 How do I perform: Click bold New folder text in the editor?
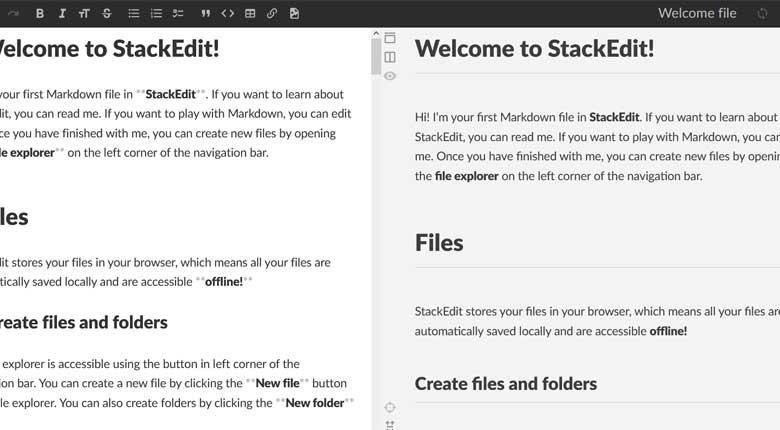tap(315, 403)
